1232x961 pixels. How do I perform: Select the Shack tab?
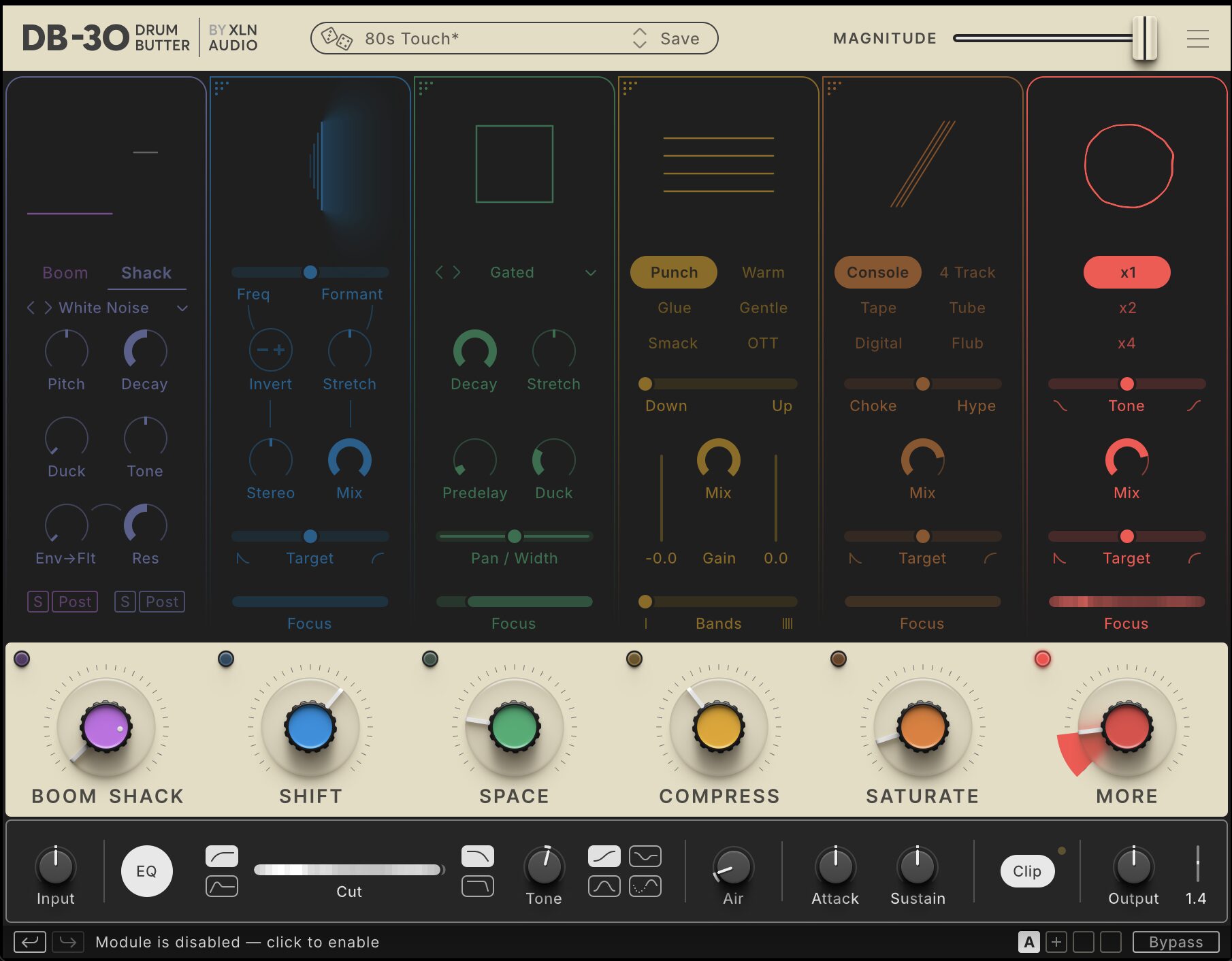click(x=146, y=273)
